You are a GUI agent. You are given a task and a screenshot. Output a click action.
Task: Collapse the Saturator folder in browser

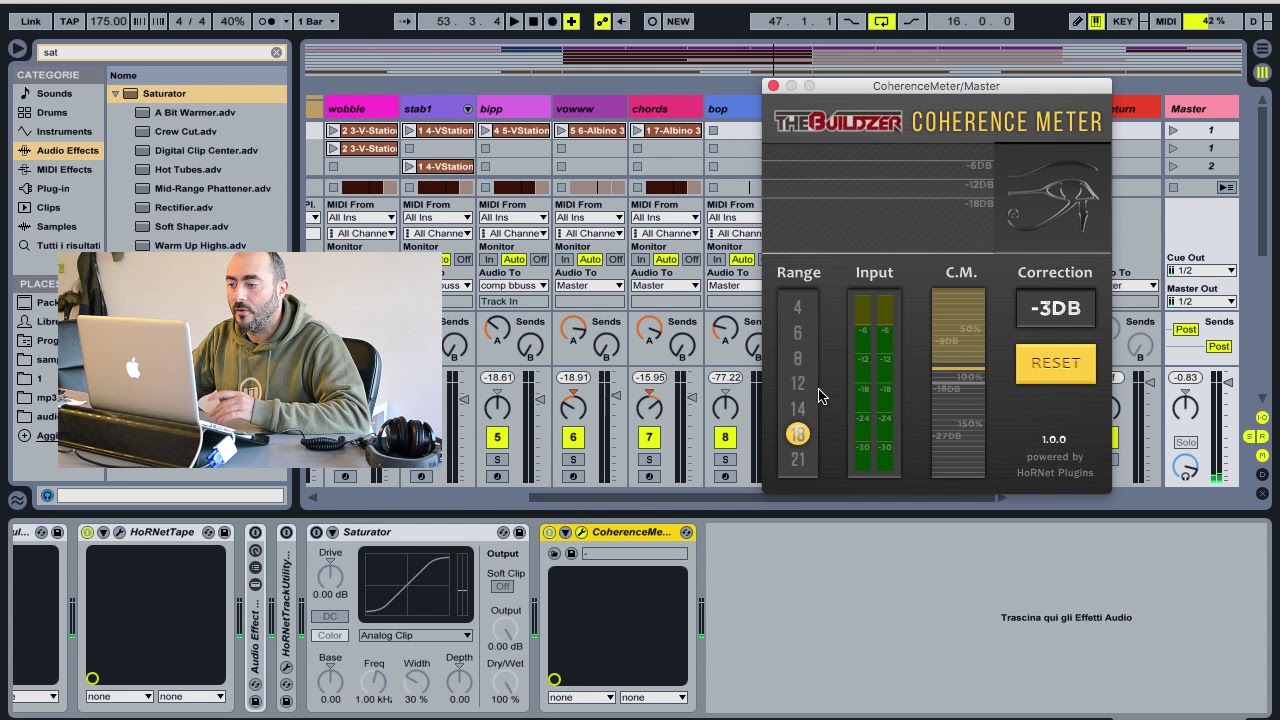point(116,94)
